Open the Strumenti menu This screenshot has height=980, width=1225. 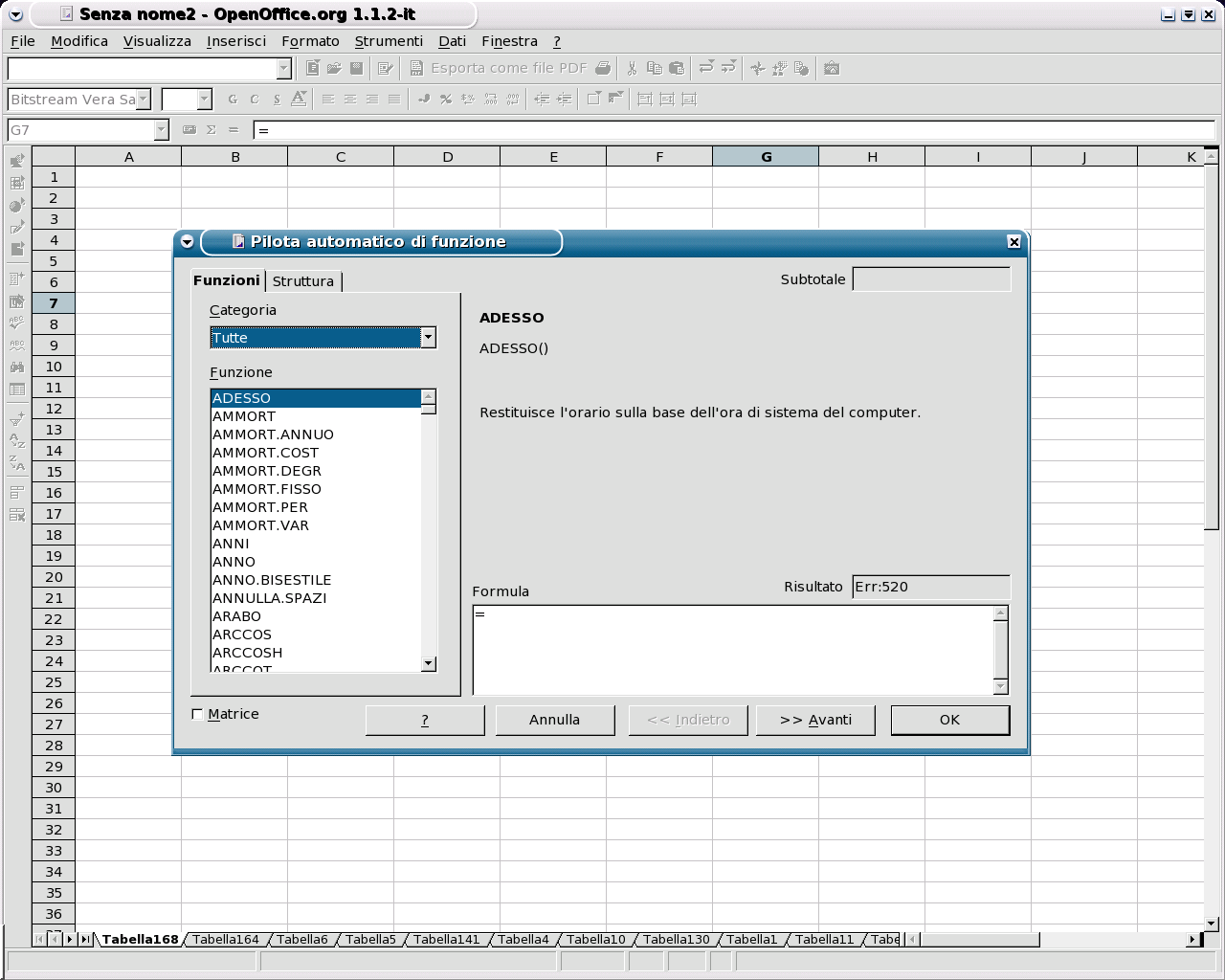pyautogui.click(x=388, y=41)
